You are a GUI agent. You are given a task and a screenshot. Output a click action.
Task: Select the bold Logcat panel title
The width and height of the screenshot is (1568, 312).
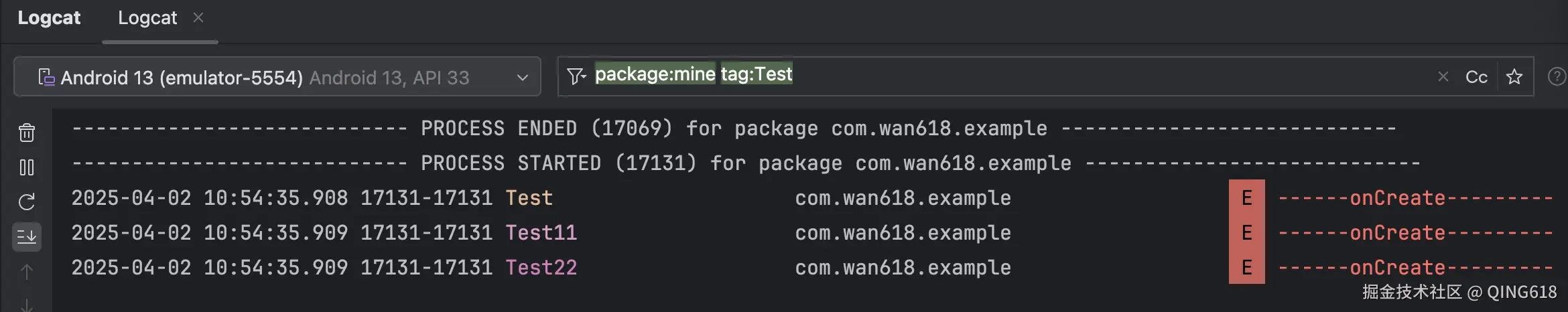click(x=49, y=18)
